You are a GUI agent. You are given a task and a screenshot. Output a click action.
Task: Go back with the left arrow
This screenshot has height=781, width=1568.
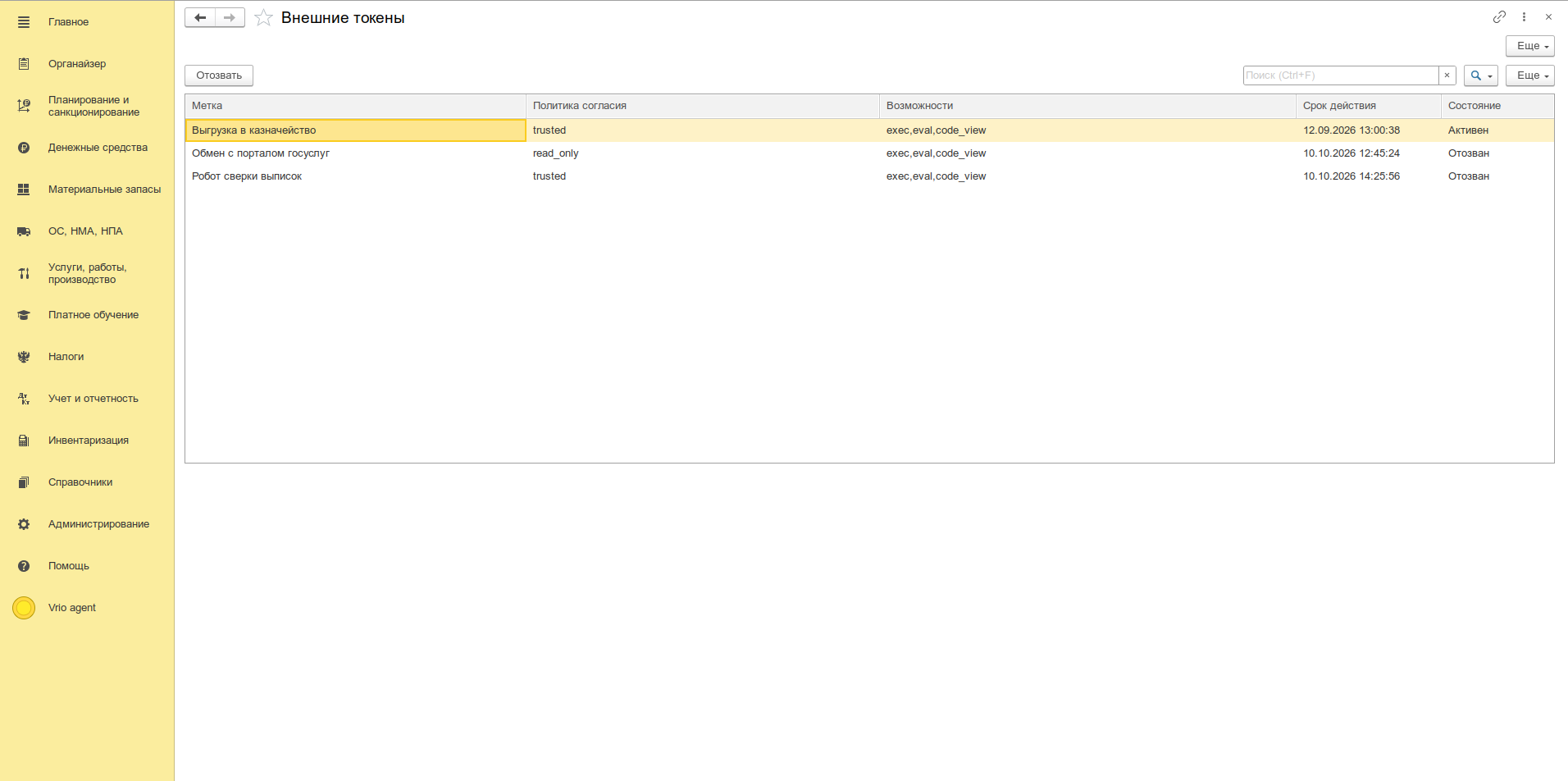[200, 17]
